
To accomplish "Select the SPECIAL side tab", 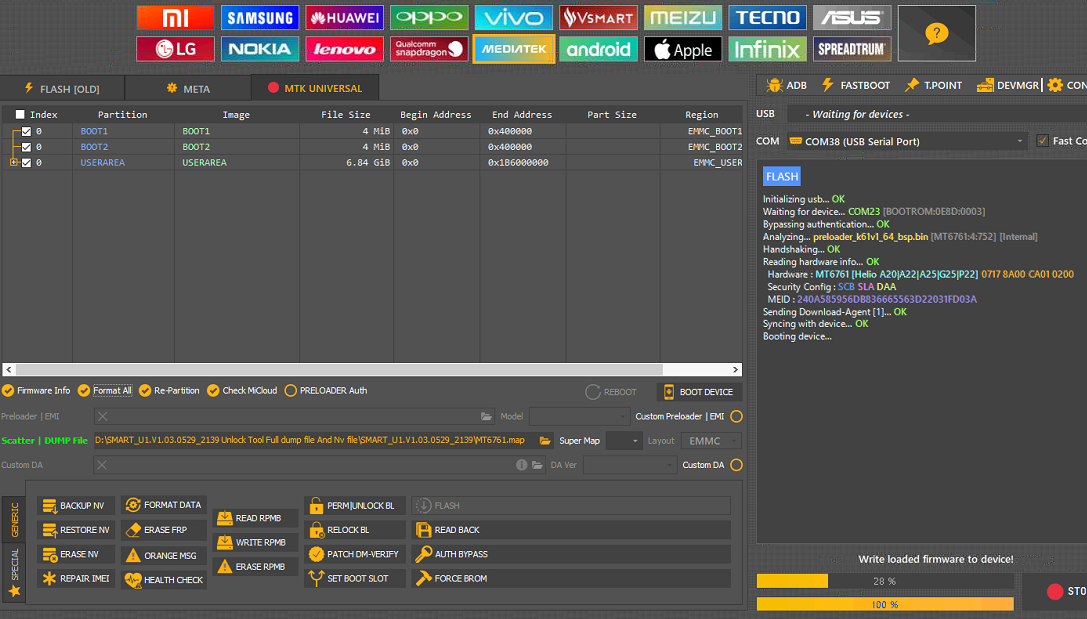I will click(14, 573).
